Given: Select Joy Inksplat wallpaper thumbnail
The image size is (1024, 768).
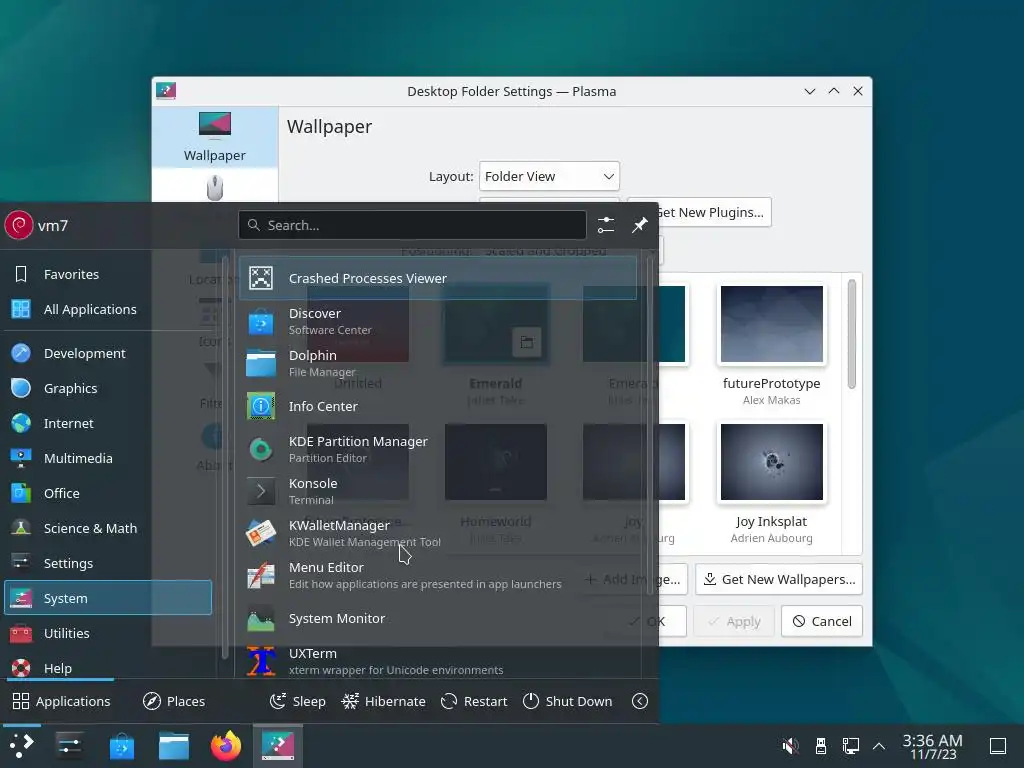Looking at the screenshot, I should tap(771, 462).
